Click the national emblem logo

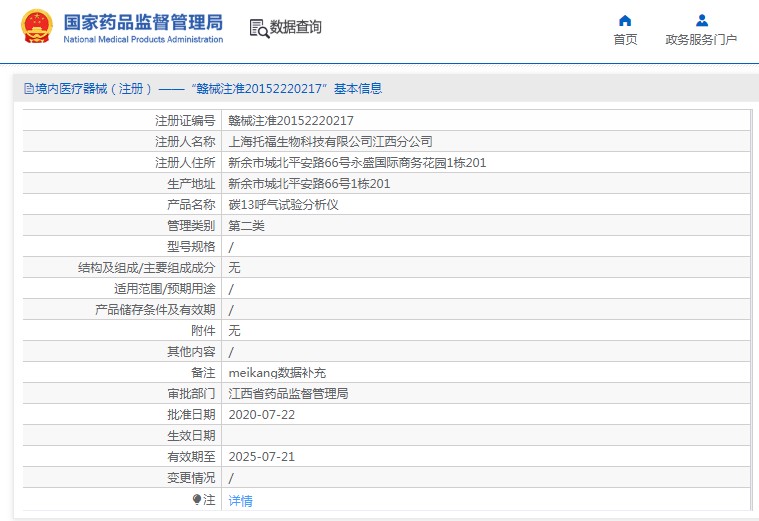tap(37, 27)
